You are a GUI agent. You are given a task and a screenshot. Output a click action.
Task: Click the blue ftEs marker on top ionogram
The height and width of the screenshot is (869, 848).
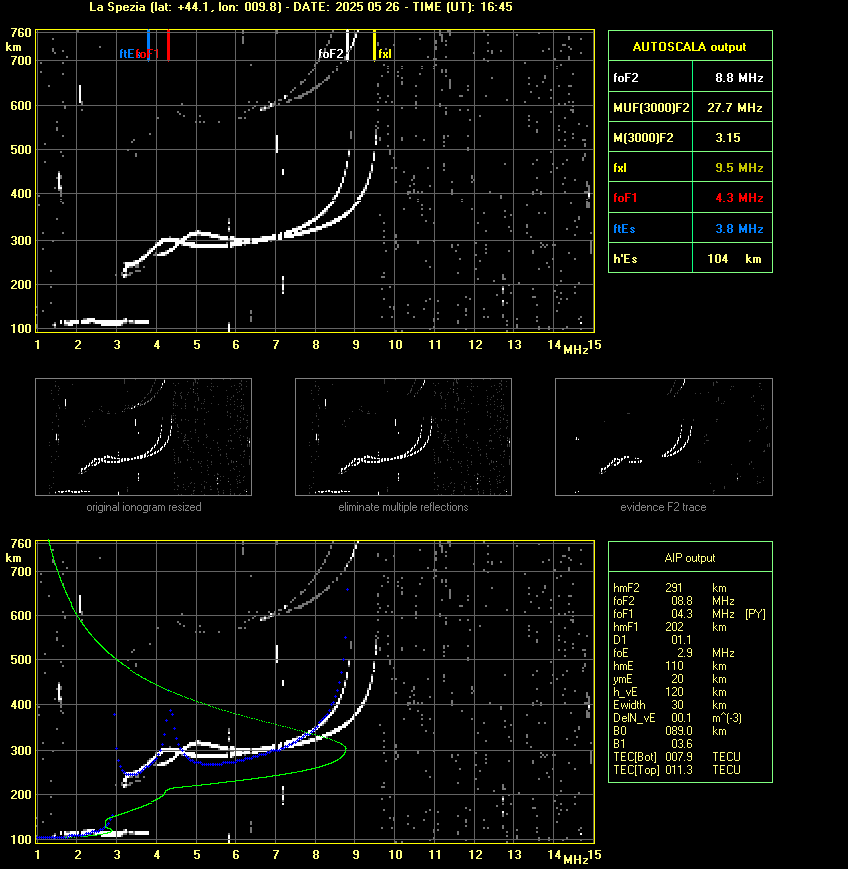[x=148, y=45]
